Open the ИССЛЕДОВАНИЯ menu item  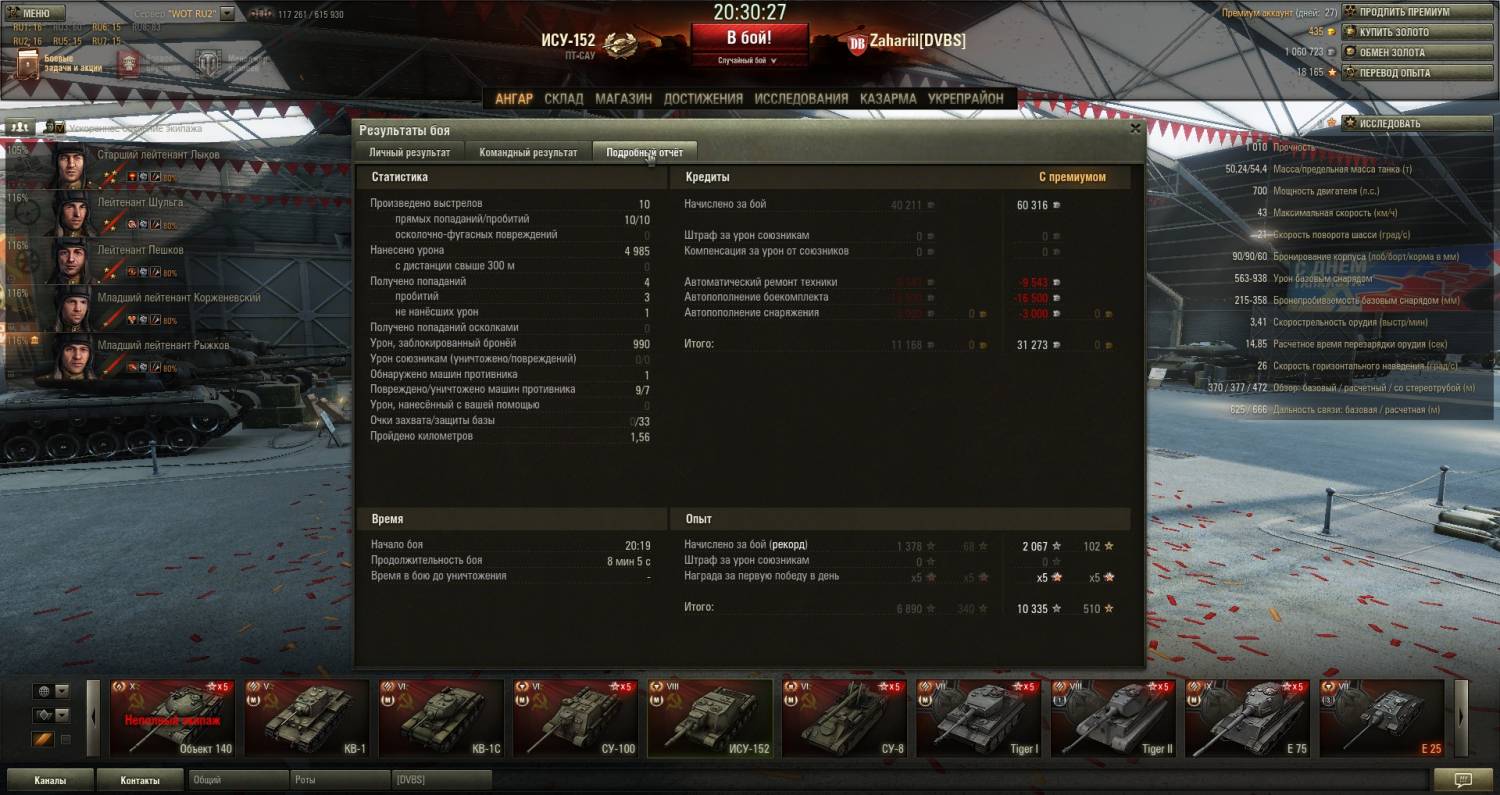tap(801, 99)
